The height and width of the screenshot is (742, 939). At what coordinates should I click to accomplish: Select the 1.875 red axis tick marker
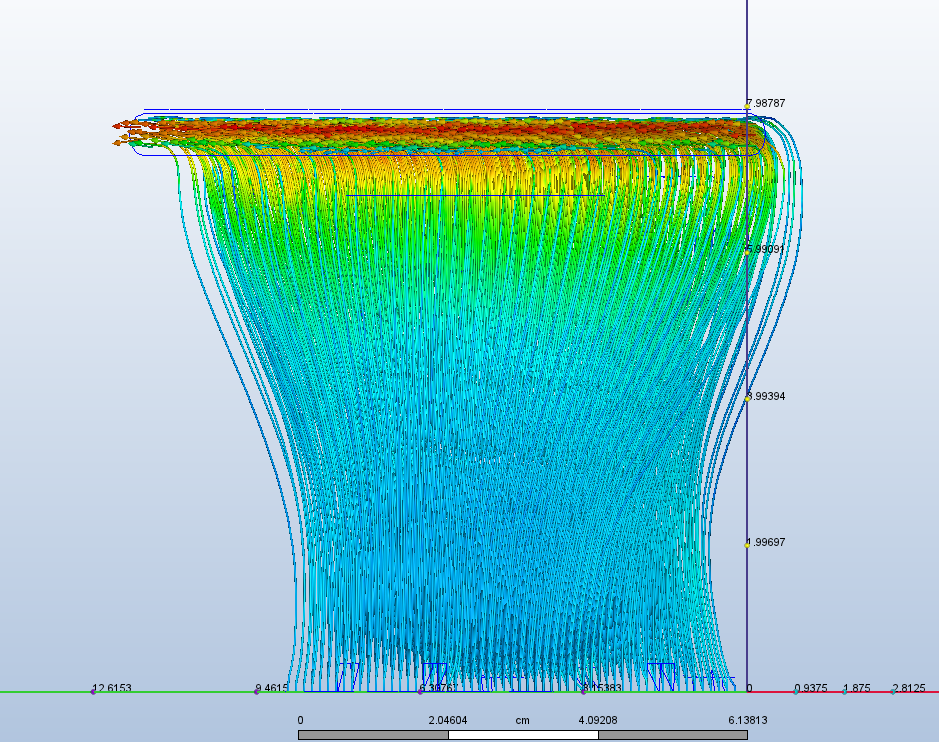844,691
